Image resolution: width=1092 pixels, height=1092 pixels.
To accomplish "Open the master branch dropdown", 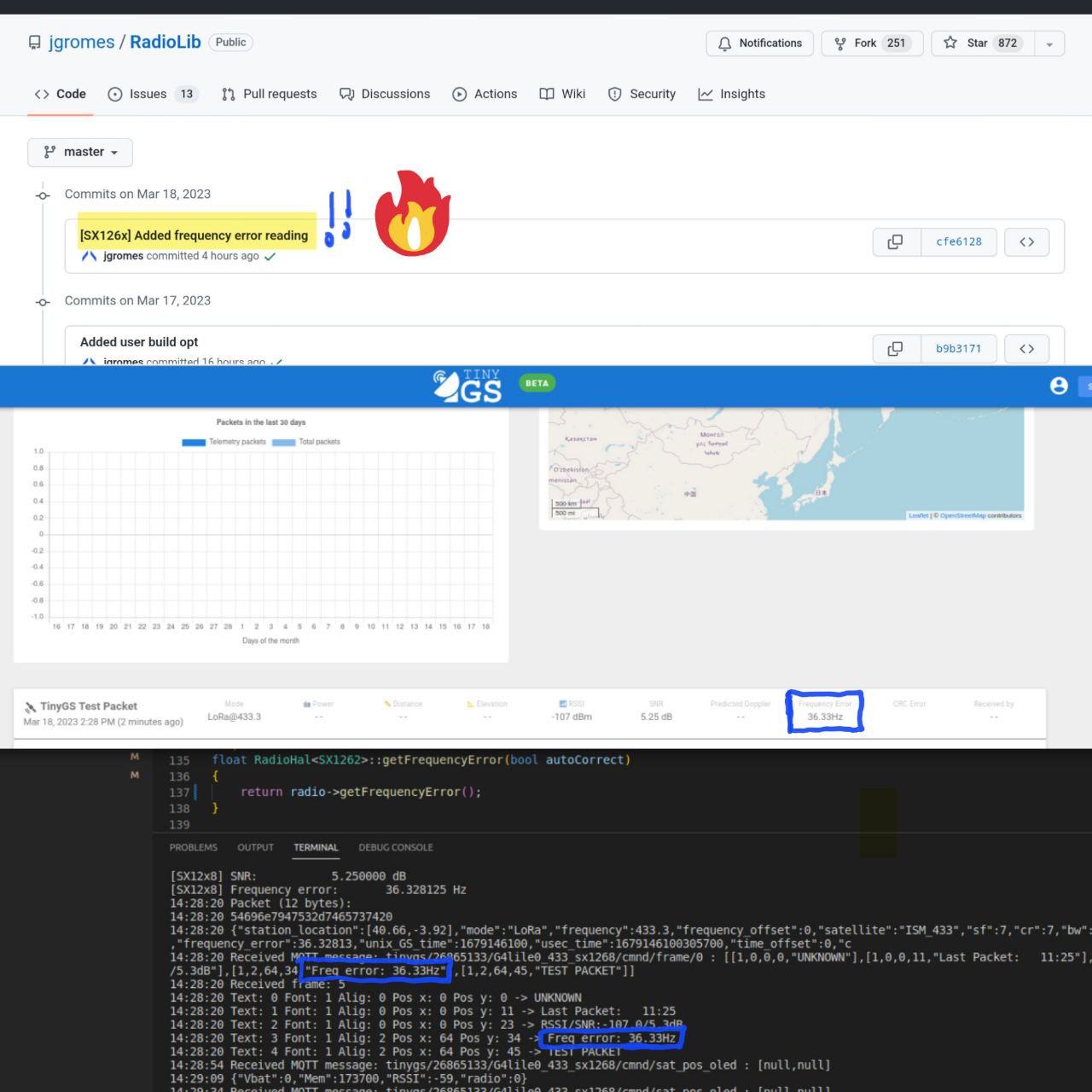I will pos(80,152).
